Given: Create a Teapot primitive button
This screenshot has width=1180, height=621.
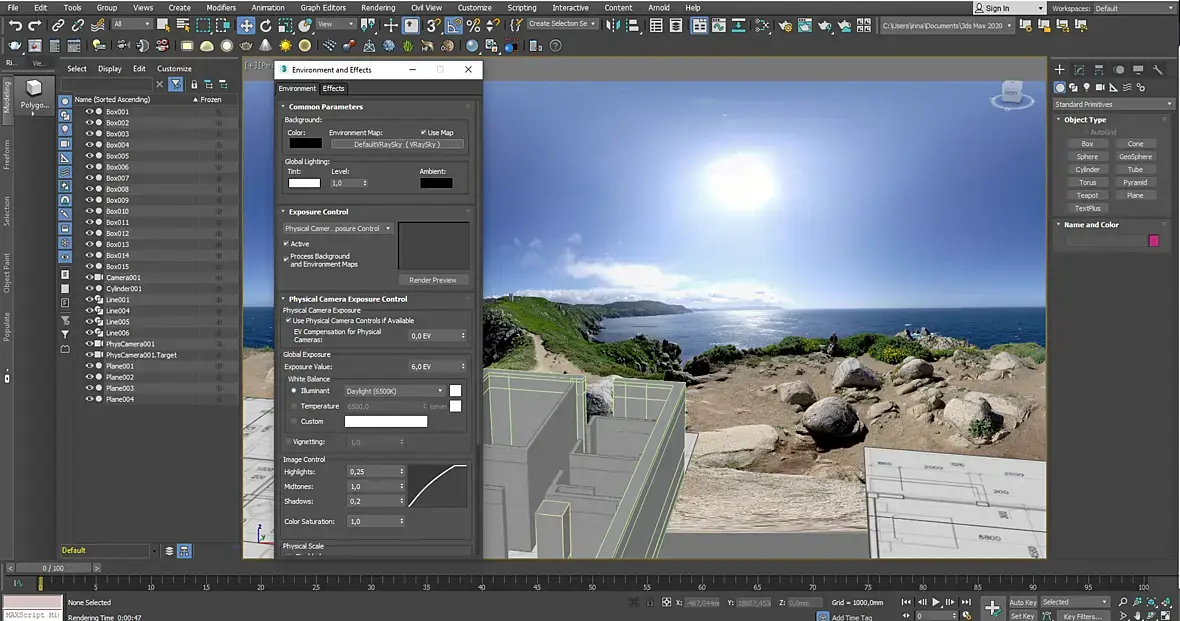Looking at the screenshot, I should point(1087,196).
